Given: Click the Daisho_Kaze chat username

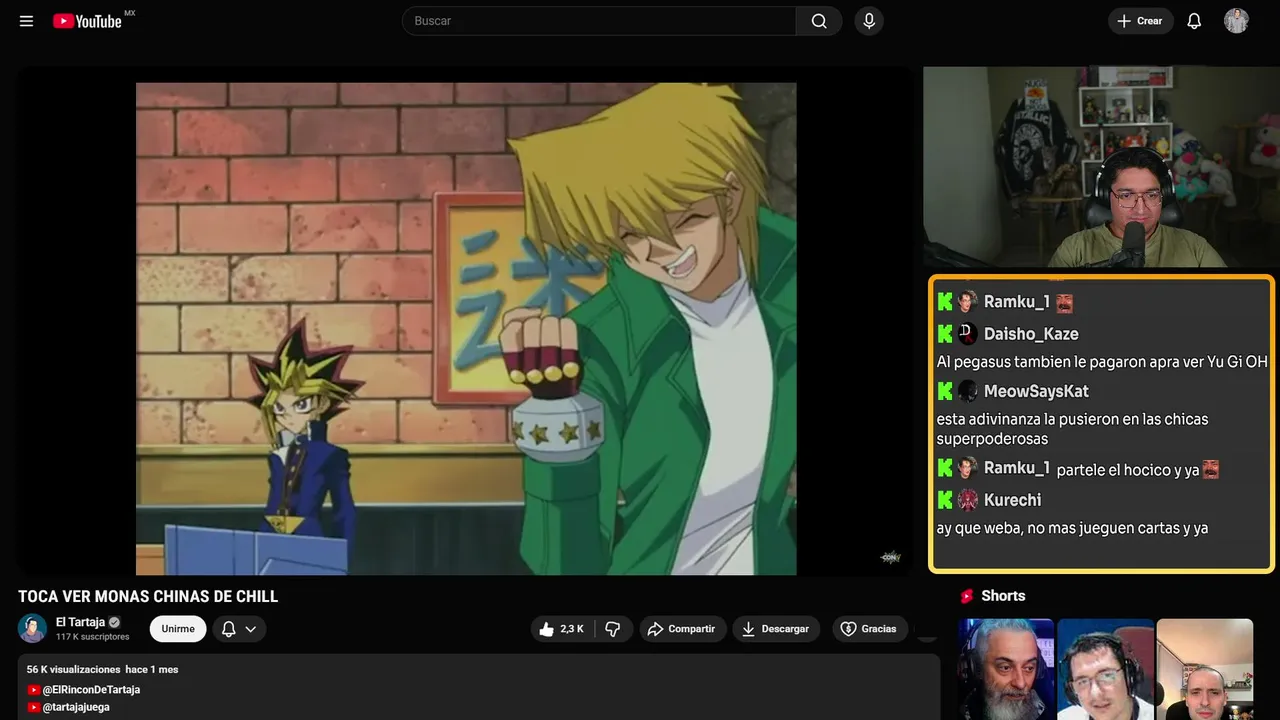Looking at the screenshot, I should coord(1031,334).
